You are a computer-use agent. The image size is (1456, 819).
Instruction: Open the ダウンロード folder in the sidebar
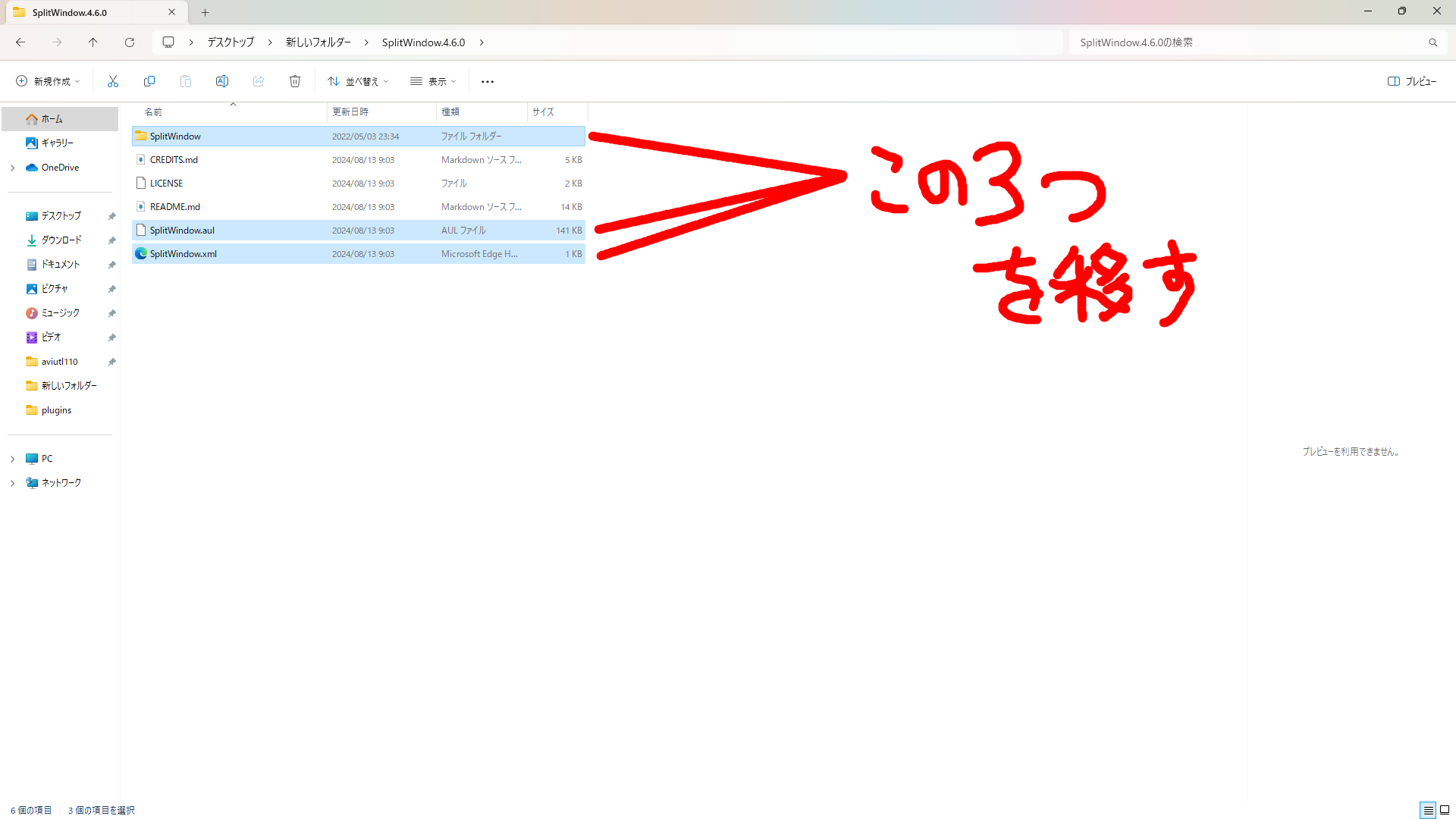coord(61,240)
